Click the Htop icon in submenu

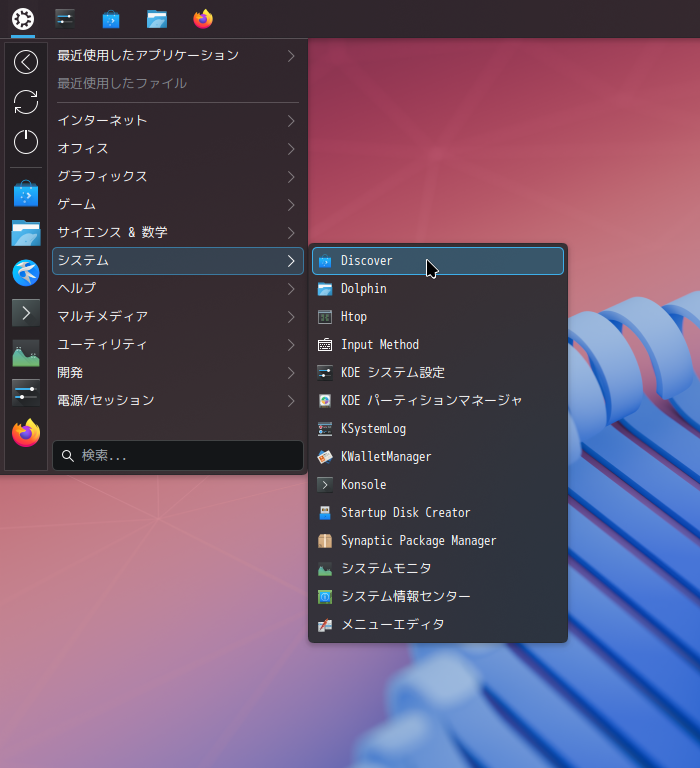tap(325, 317)
